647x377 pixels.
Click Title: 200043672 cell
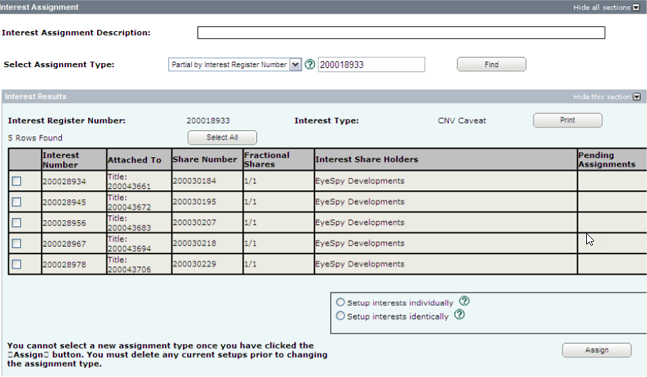click(x=139, y=202)
